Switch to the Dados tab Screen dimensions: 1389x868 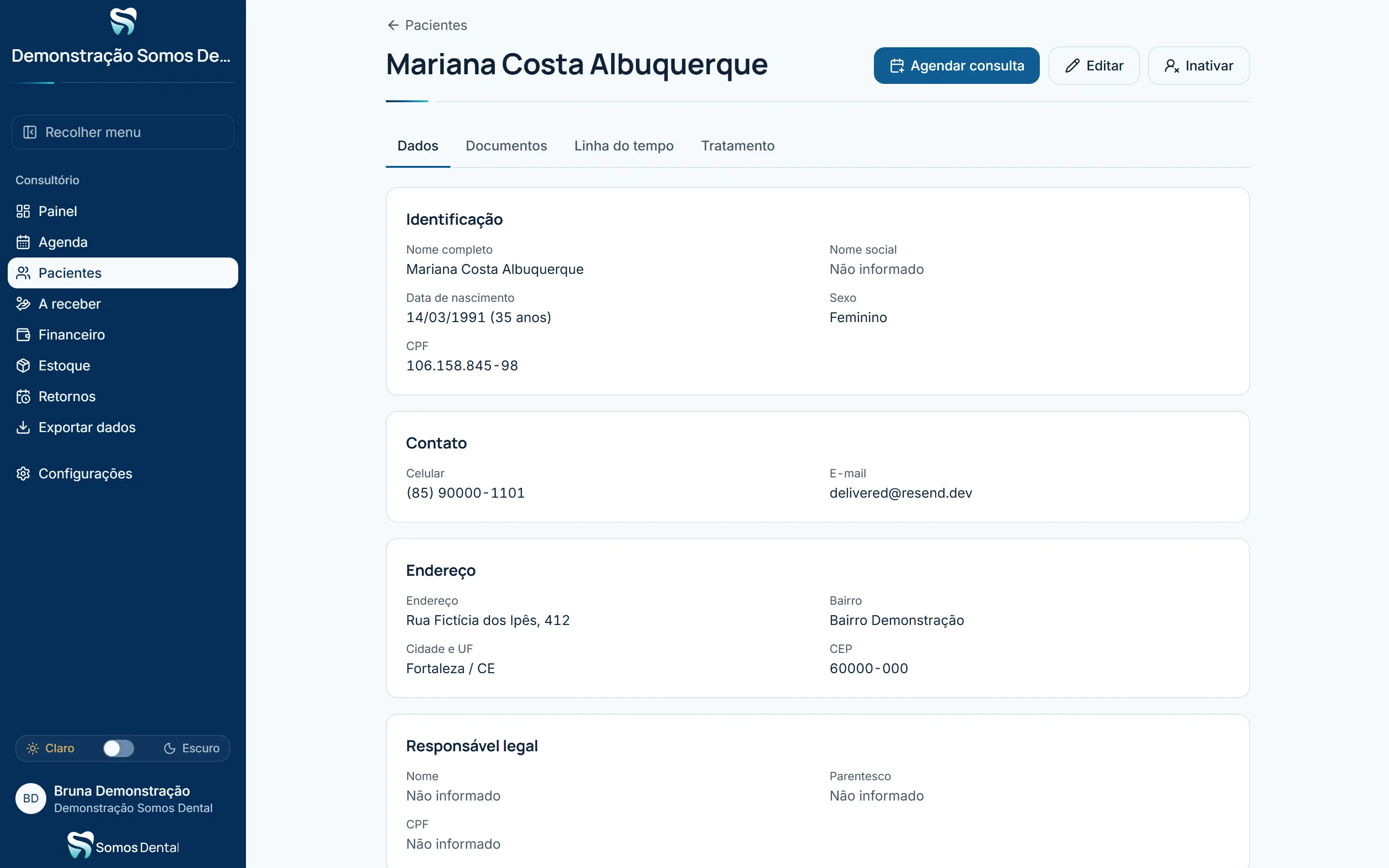[x=418, y=146]
